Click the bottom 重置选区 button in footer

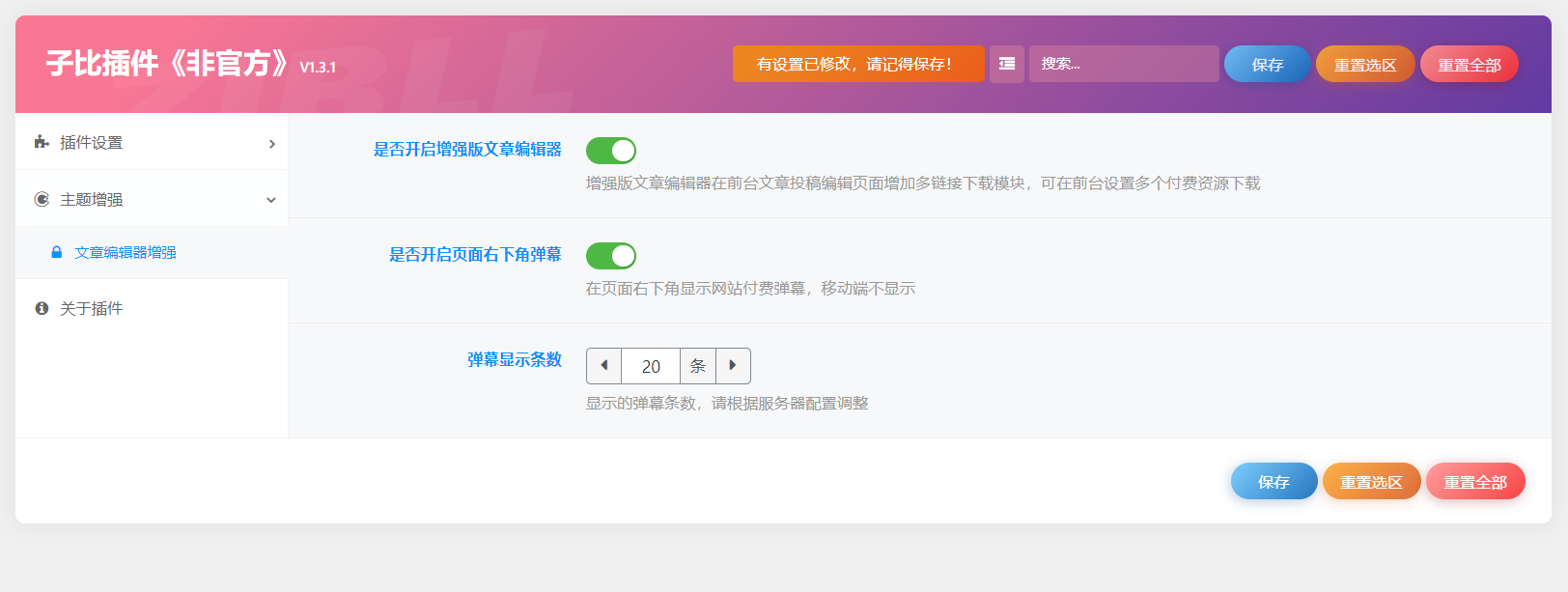pos(1371,481)
